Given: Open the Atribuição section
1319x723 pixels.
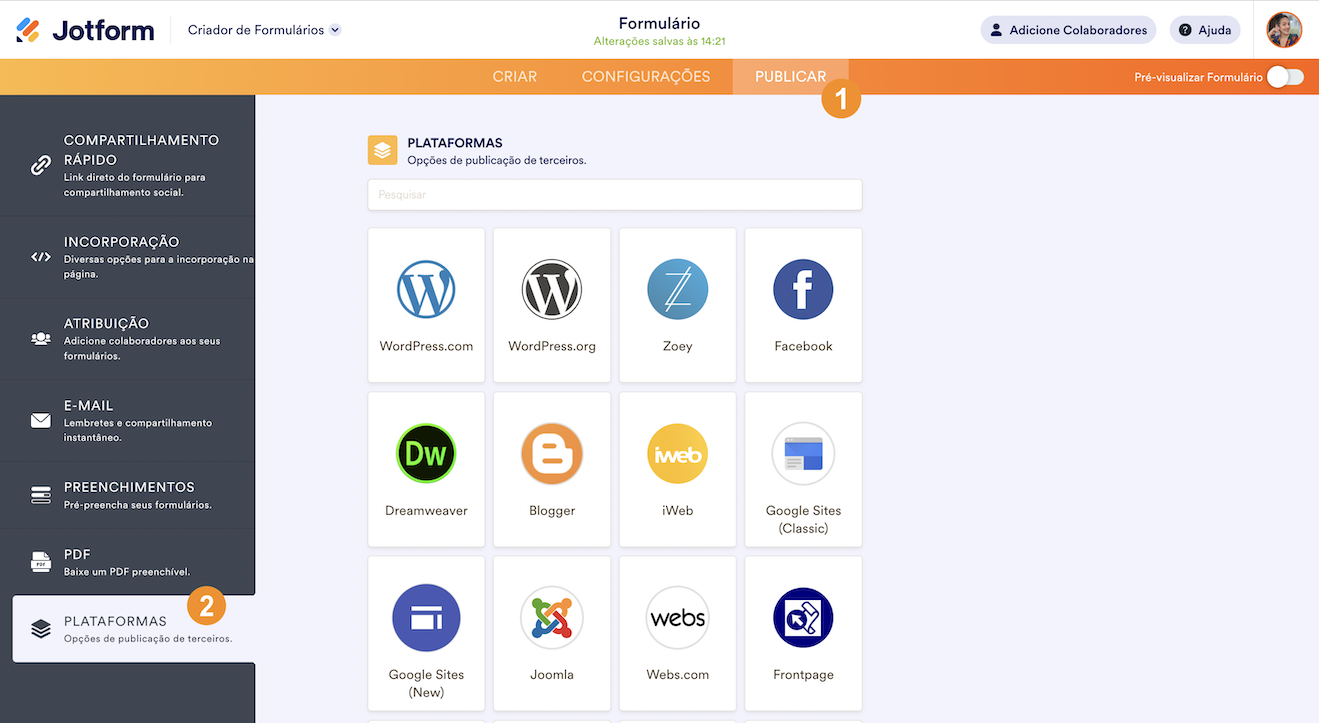Looking at the screenshot, I should coord(127,339).
